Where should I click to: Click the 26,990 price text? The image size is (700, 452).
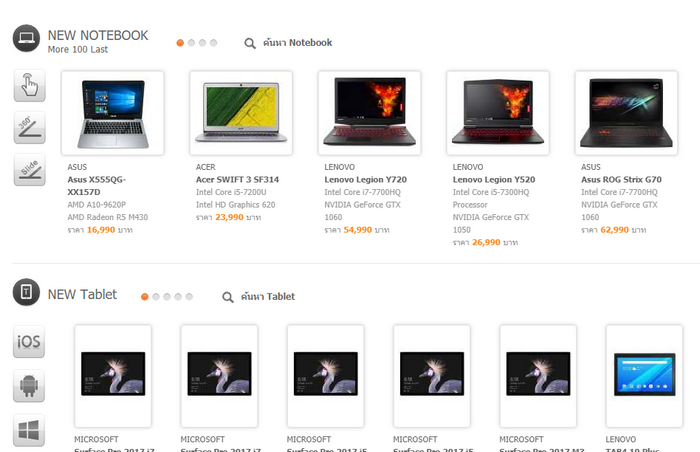(486, 242)
